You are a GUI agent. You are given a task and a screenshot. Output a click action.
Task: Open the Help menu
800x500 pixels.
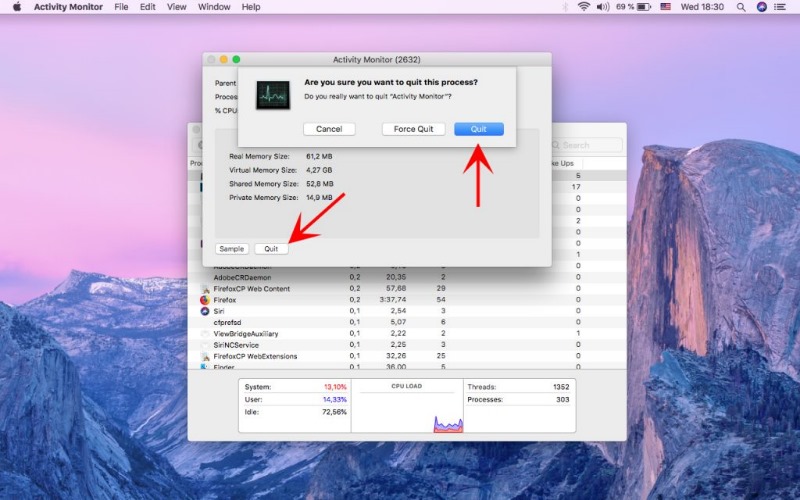pos(251,7)
